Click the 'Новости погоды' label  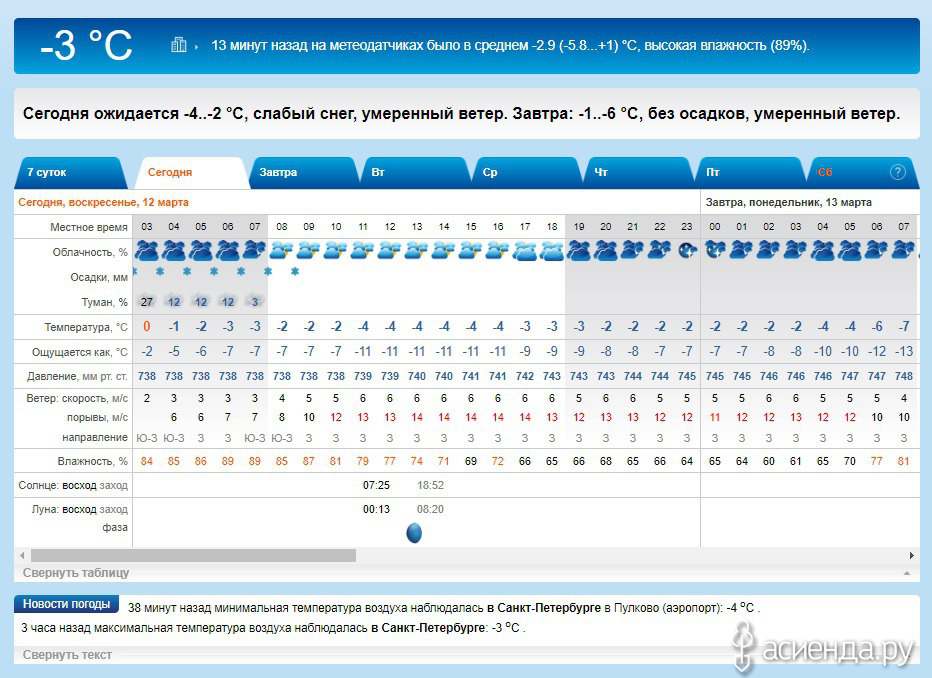(x=67, y=604)
